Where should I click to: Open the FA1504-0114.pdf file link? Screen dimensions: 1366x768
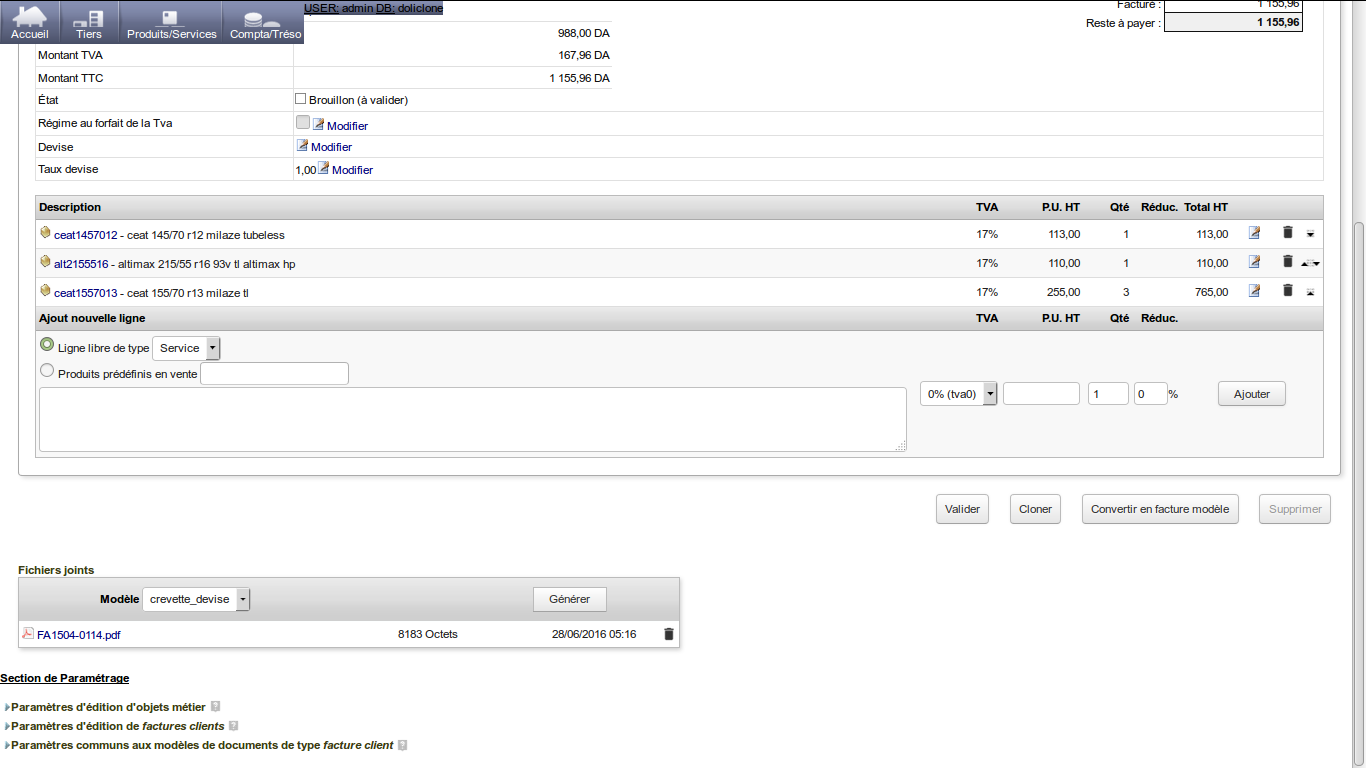point(78,635)
